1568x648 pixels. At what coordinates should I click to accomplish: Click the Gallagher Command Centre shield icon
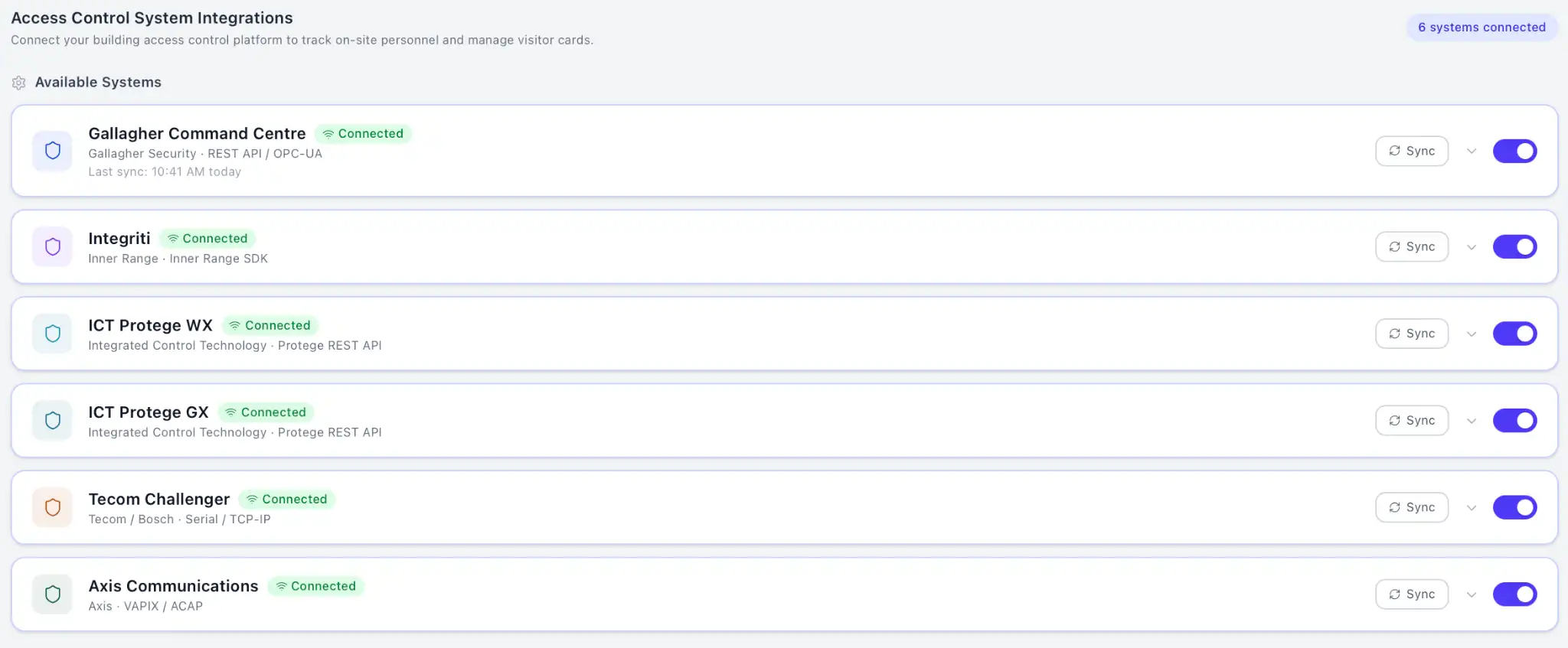coord(53,151)
